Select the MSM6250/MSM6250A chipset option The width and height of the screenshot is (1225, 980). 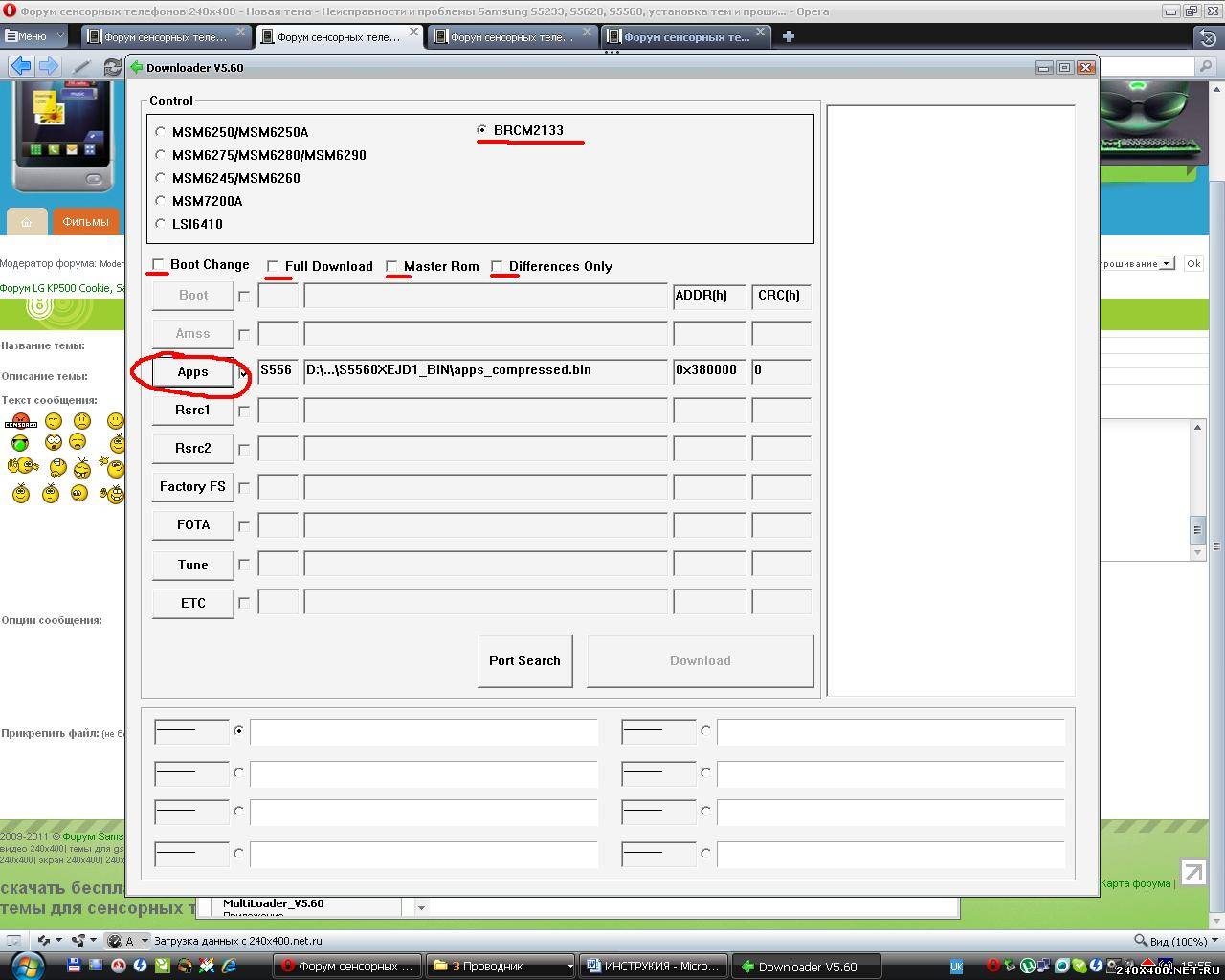click(161, 132)
